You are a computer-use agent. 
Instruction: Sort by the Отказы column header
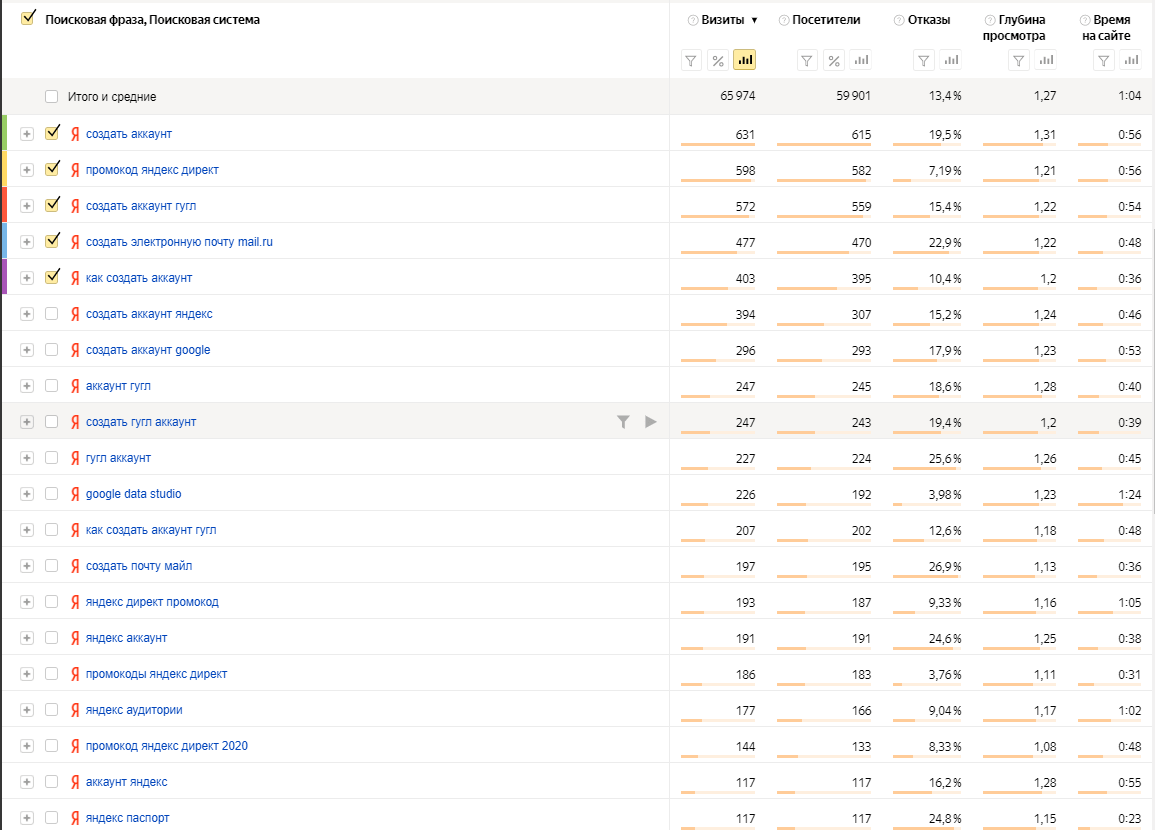pos(929,20)
